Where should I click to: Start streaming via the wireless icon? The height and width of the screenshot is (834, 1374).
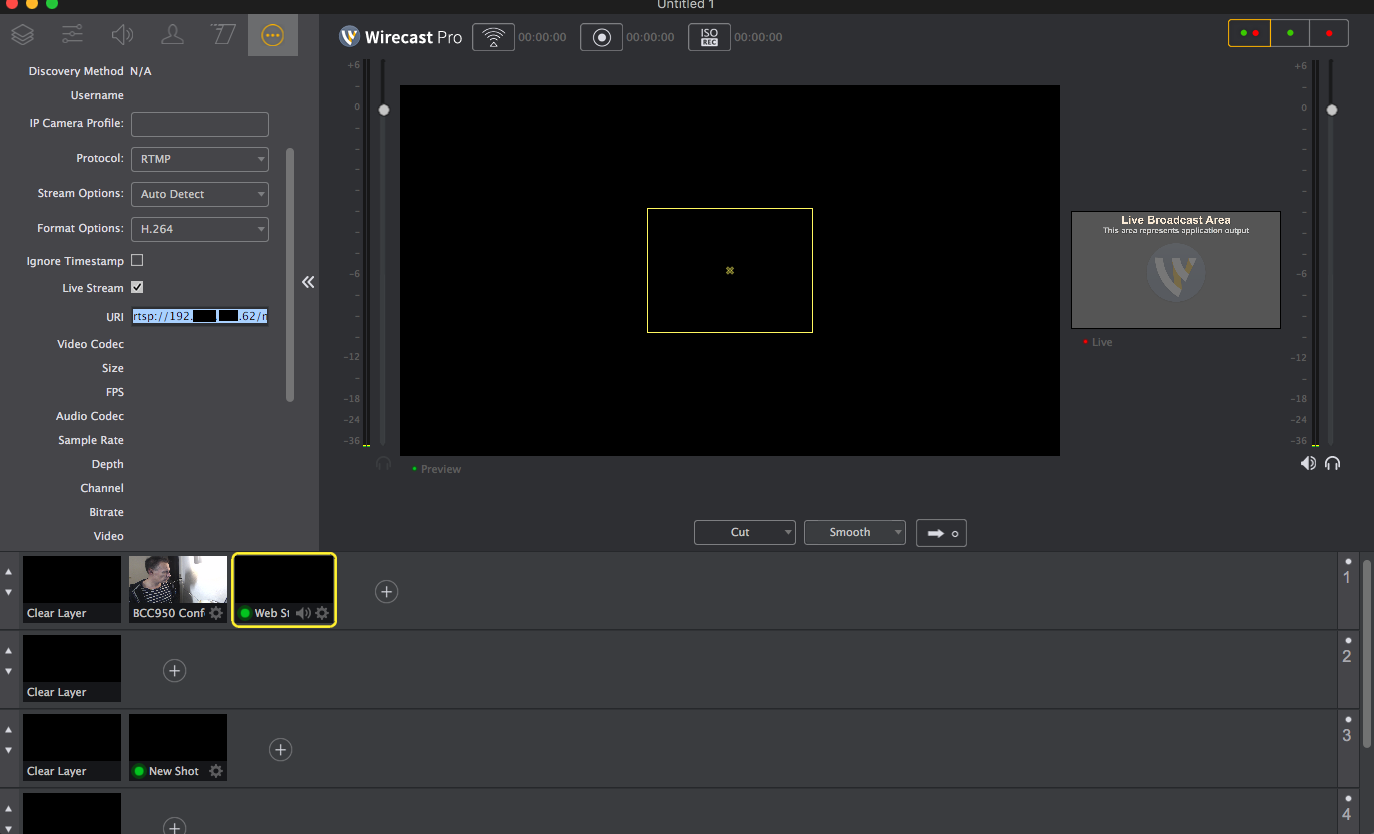tap(493, 37)
